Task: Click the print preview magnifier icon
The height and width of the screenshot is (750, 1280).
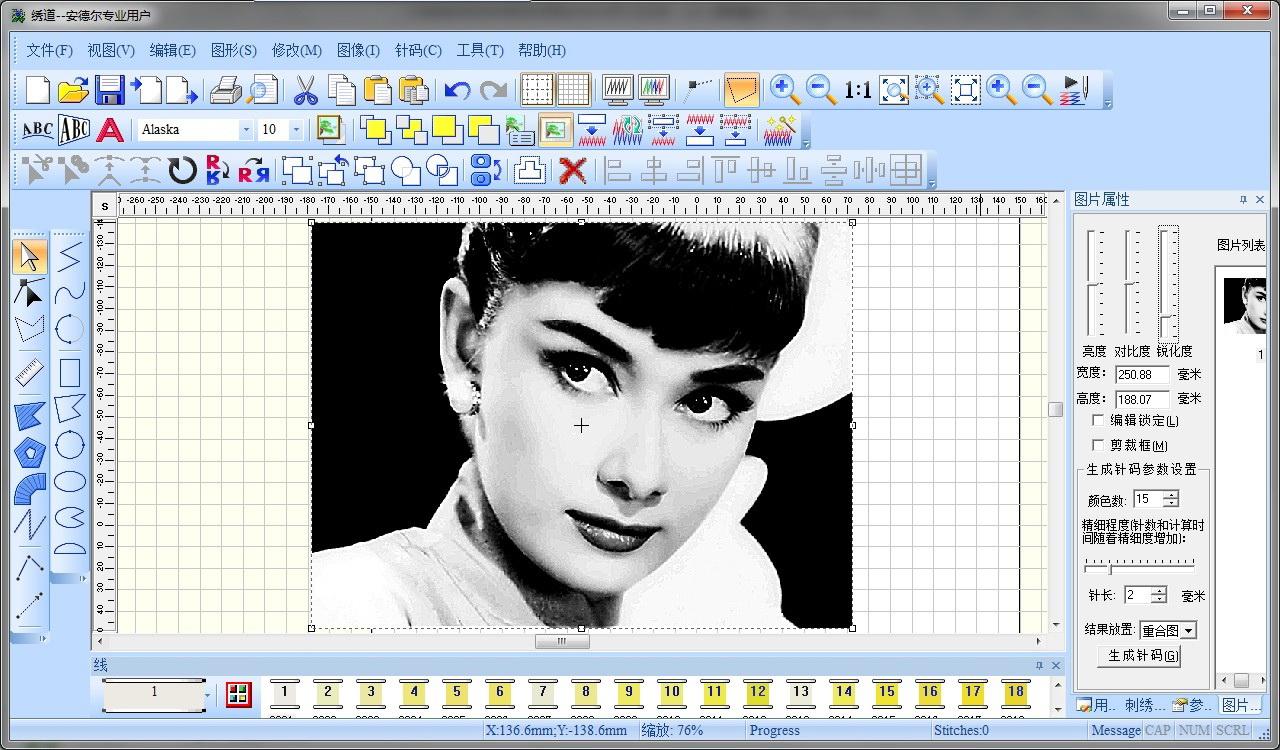Action: pos(262,90)
